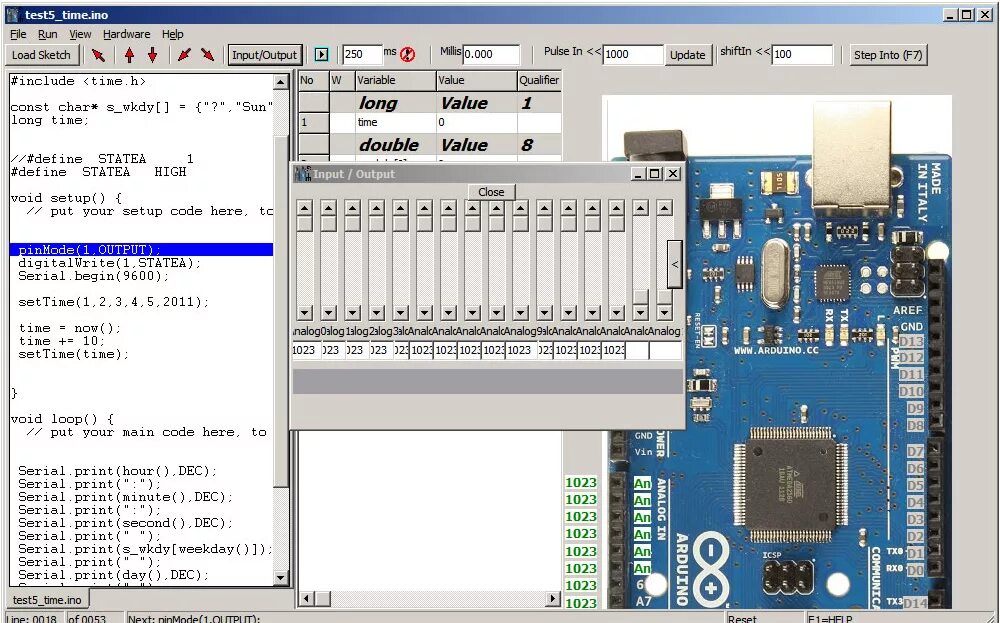Click the 'long' type group row
The width and height of the screenshot is (1000, 623).
(x=430, y=103)
